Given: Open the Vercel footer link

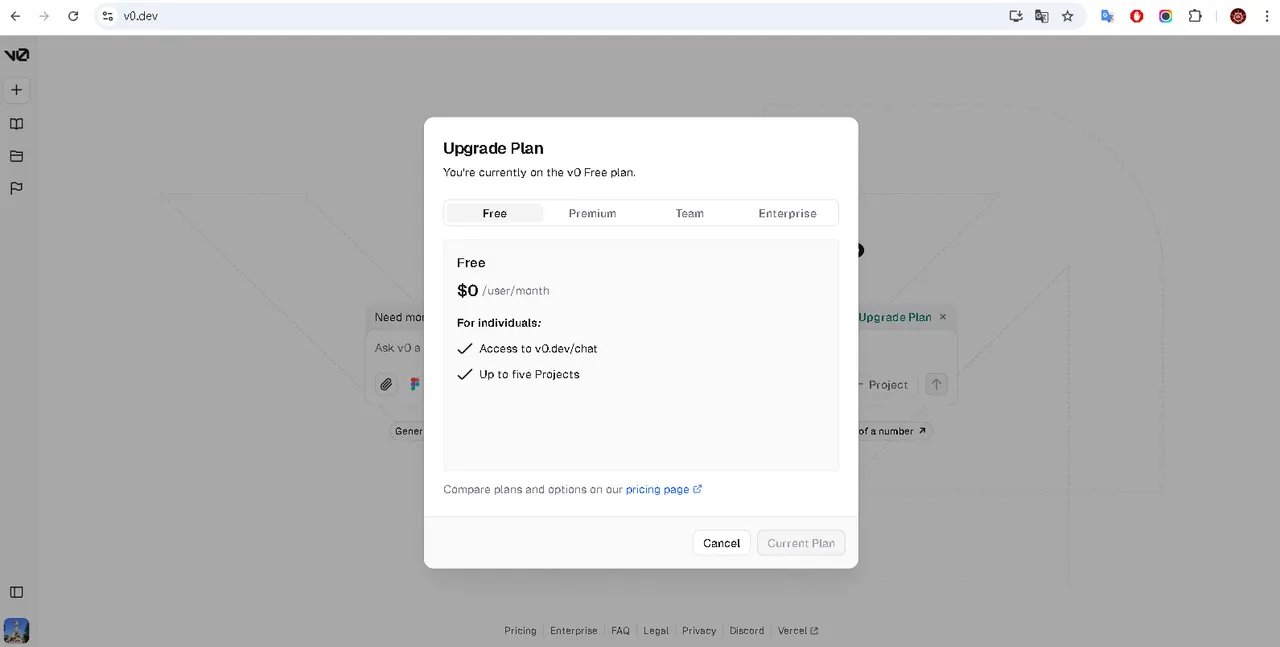Looking at the screenshot, I should [798, 630].
